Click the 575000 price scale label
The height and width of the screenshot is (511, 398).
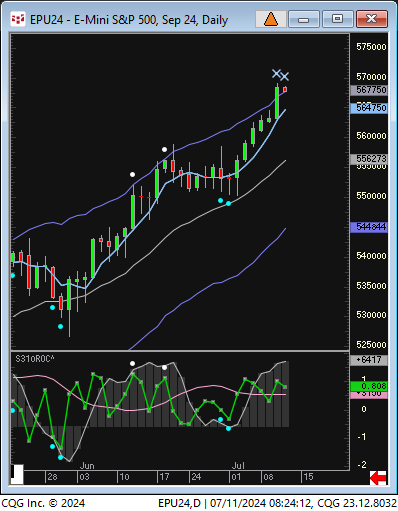point(371,47)
